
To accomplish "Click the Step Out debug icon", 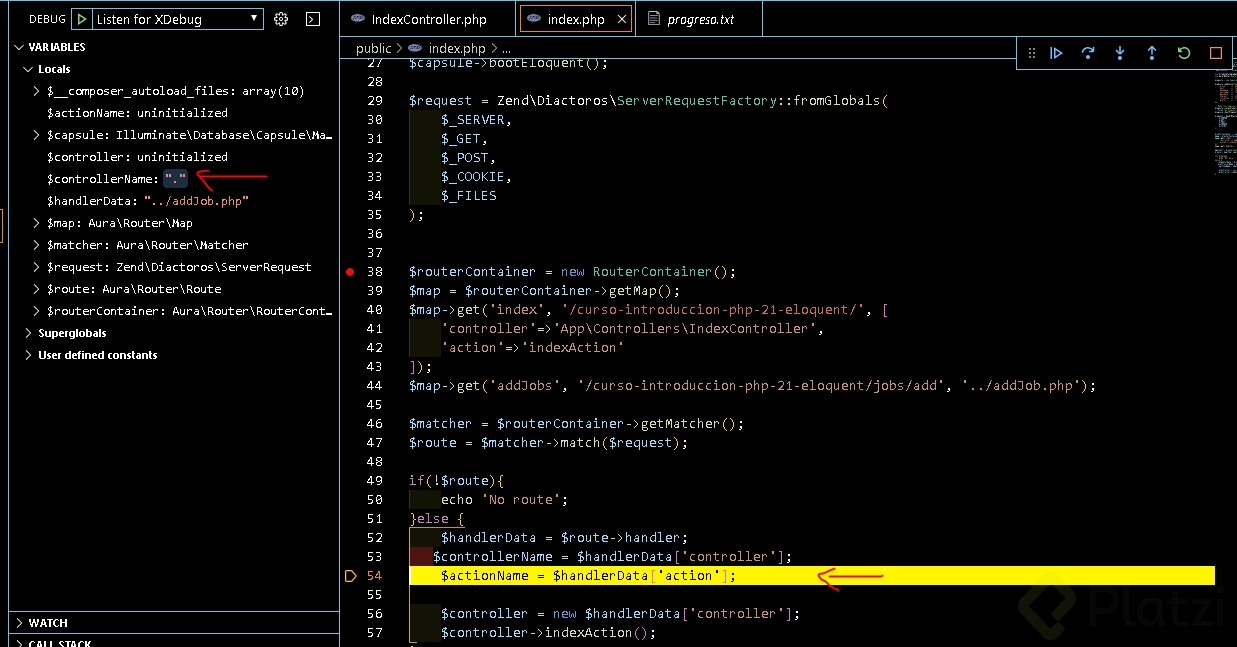I will 1152,53.
